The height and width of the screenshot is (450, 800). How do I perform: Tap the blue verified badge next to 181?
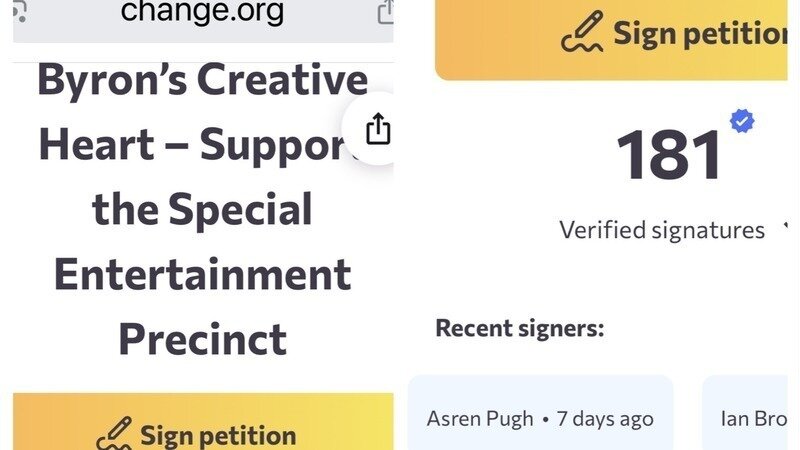pos(741,122)
